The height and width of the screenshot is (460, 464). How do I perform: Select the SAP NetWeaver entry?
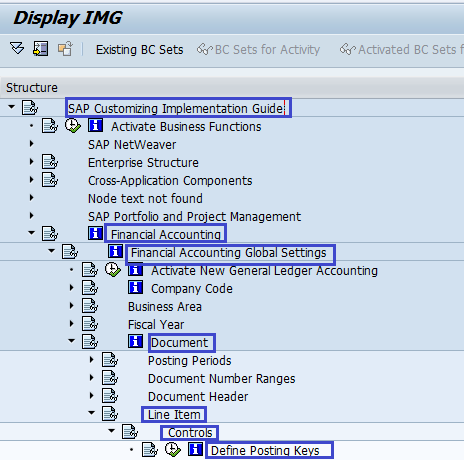point(132,145)
